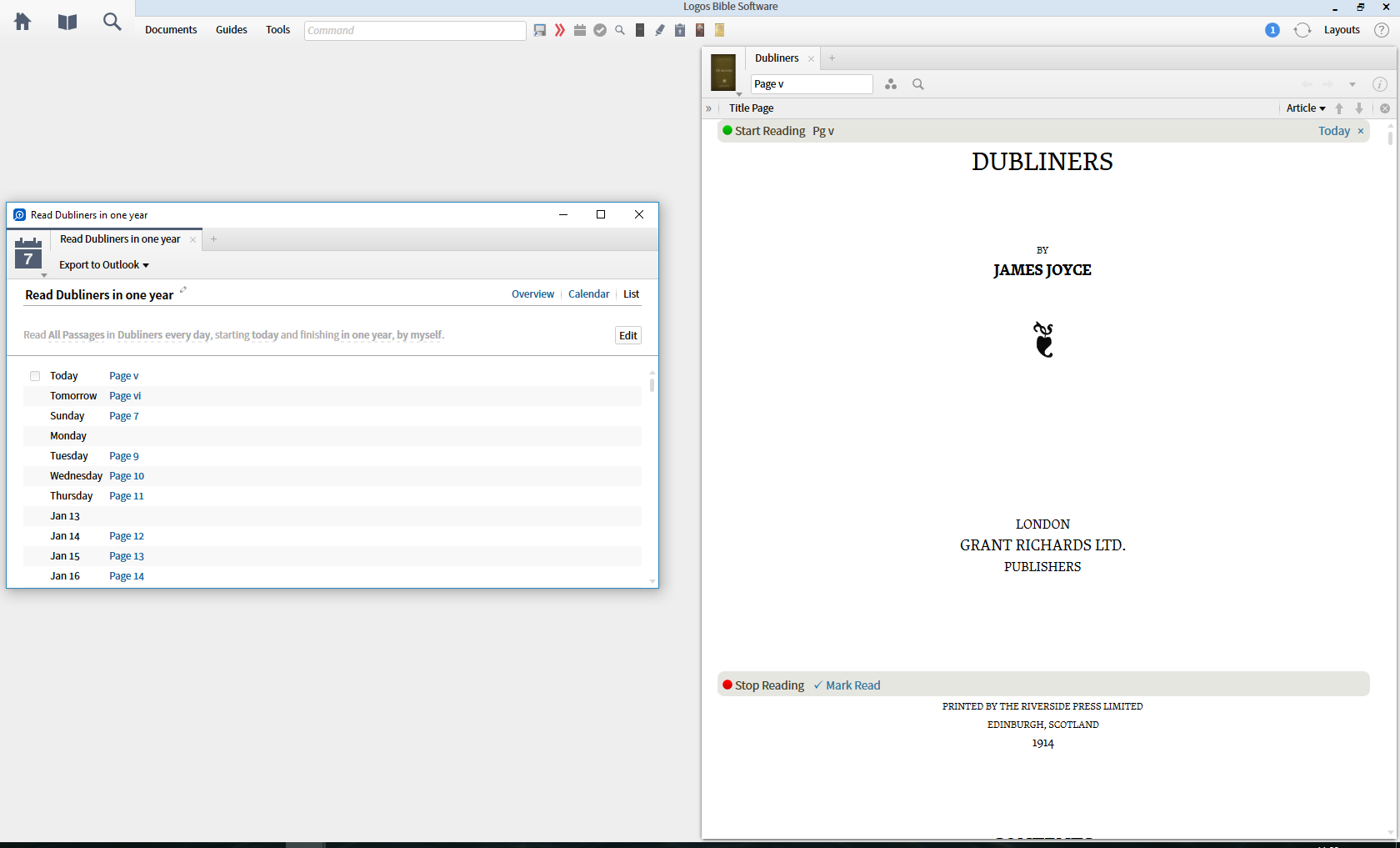Open Tomorrow's reading Page vi
Image resolution: width=1400 pixels, height=848 pixels.
[125, 396]
